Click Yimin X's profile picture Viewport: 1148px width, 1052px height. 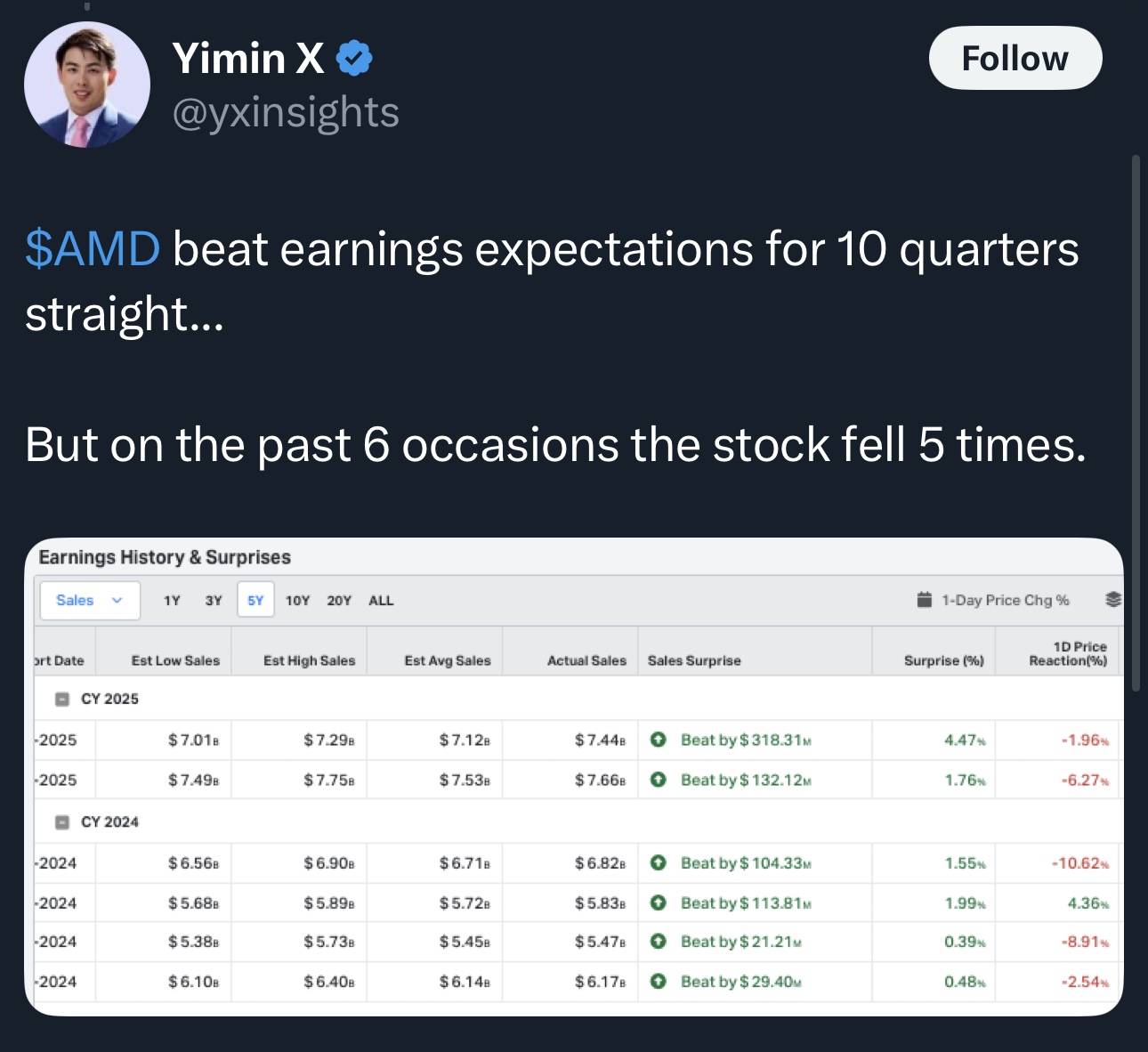(x=87, y=85)
